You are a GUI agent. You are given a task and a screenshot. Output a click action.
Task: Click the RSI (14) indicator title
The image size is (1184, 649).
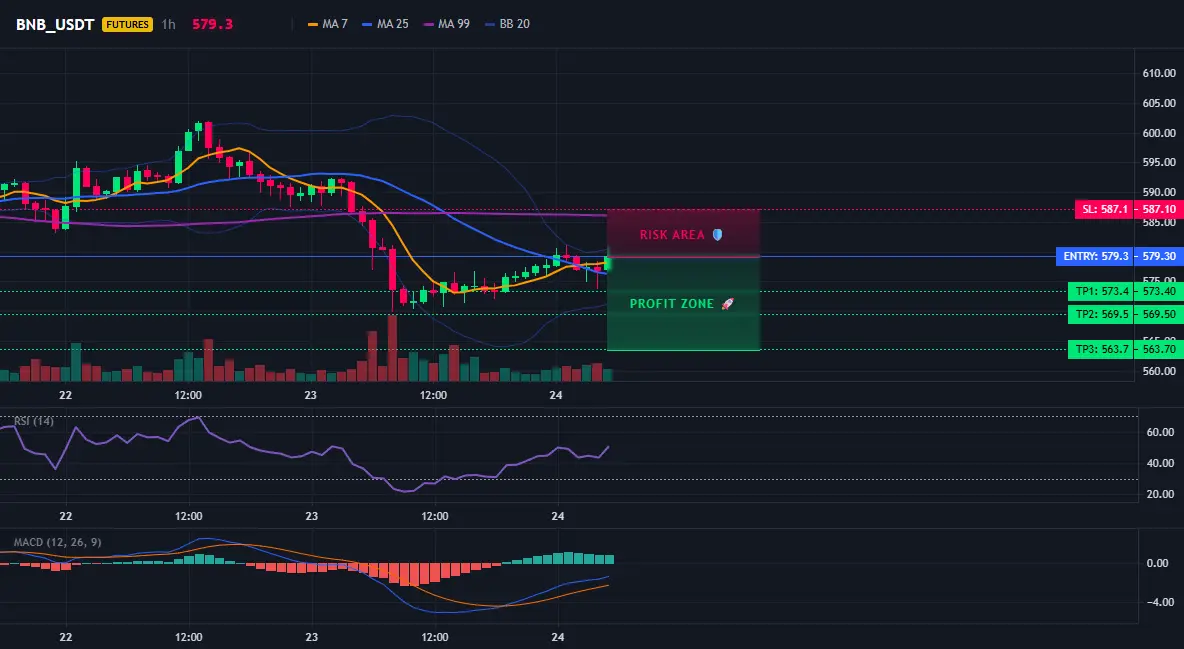coord(34,421)
